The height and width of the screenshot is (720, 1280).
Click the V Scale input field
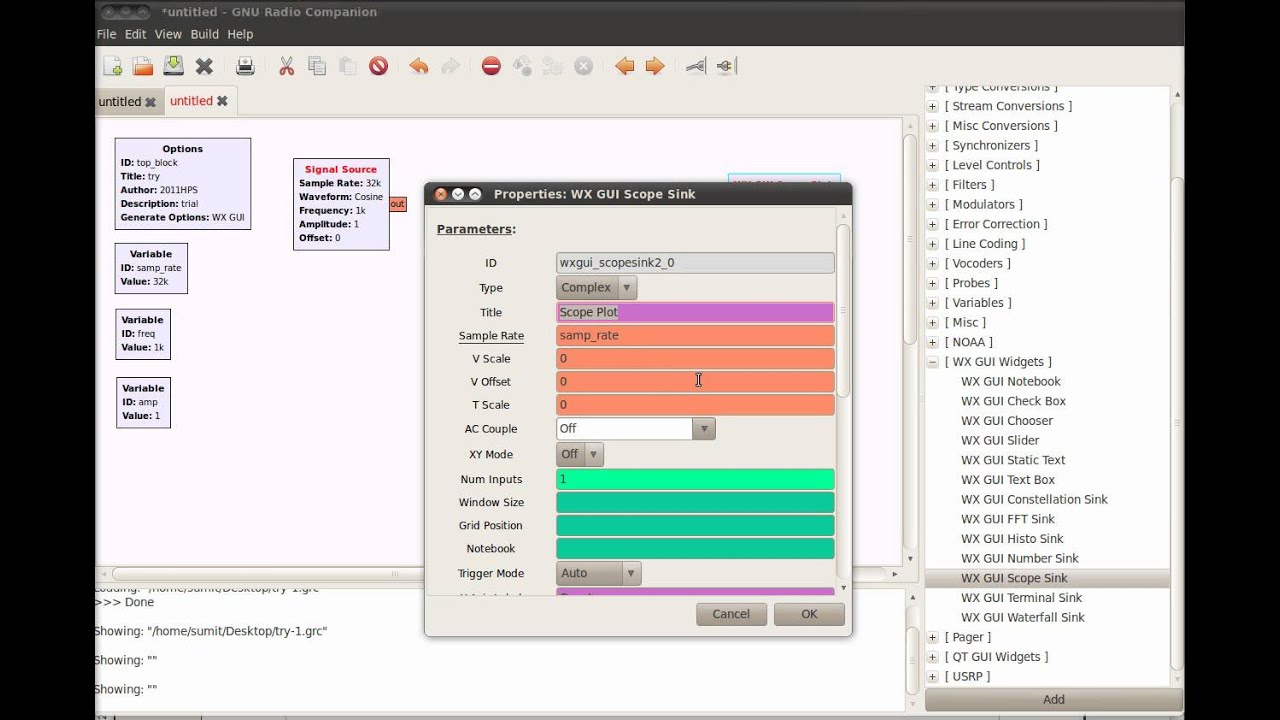(x=695, y=358)
